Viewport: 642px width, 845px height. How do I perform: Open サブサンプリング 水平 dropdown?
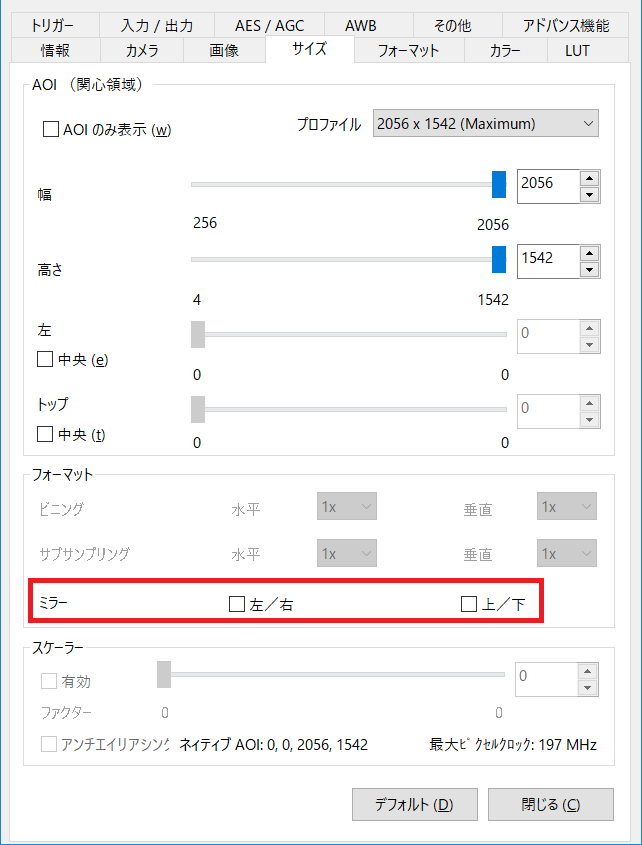pyautogui.click(x=347, y=553)
